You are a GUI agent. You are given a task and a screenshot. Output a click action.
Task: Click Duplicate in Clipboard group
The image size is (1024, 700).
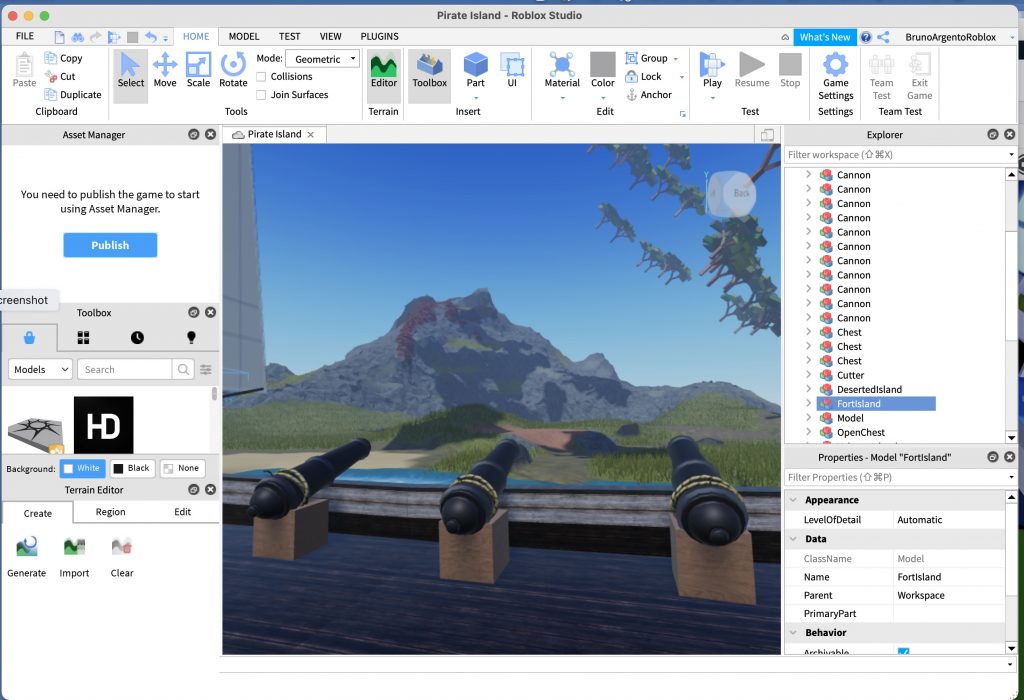72,95
